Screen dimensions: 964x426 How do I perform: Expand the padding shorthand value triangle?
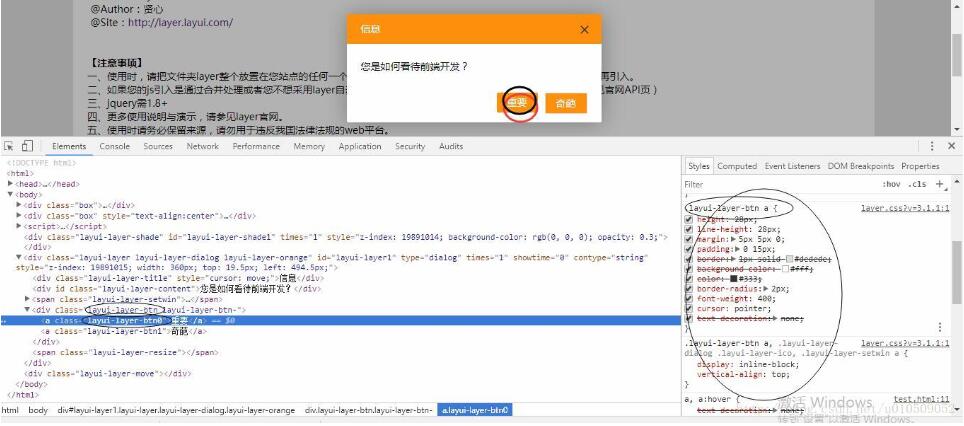[737, 249]
